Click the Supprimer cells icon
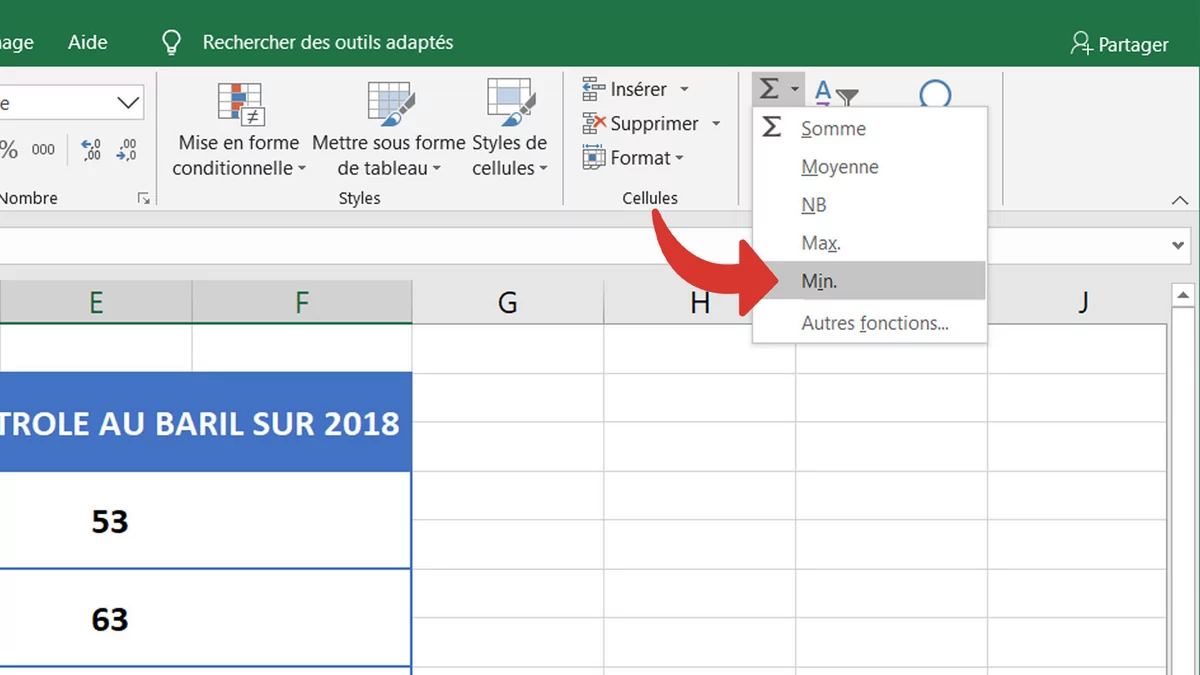Screen dimensions: 1200x675 [x=593, y=124]
